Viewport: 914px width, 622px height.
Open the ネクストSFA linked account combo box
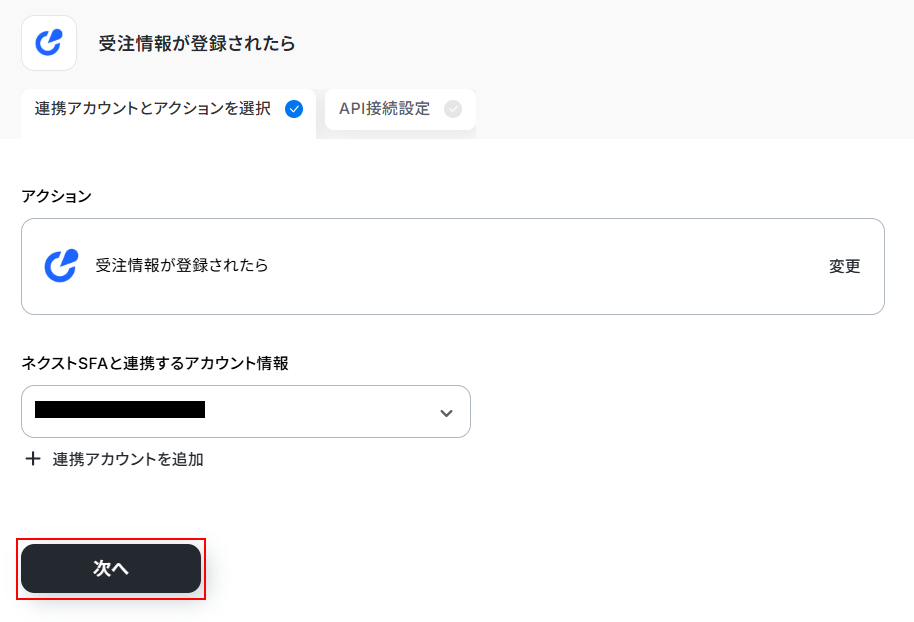300,411
